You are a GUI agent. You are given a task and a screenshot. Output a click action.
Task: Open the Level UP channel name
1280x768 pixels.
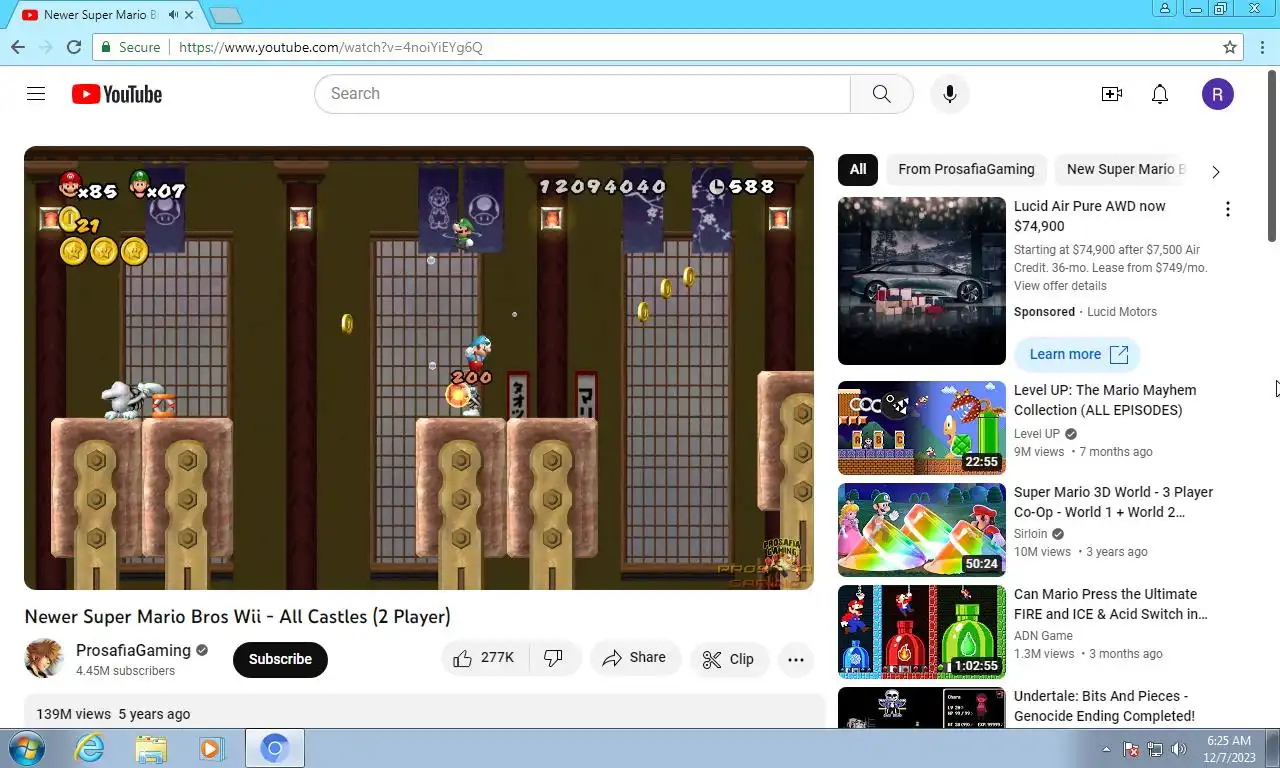[x=1037, y=434]
